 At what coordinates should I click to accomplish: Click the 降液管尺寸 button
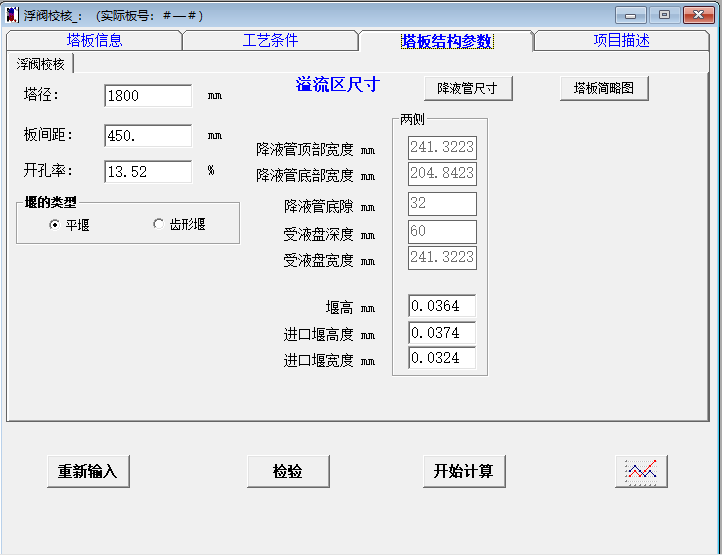click(x=468, y=88)
